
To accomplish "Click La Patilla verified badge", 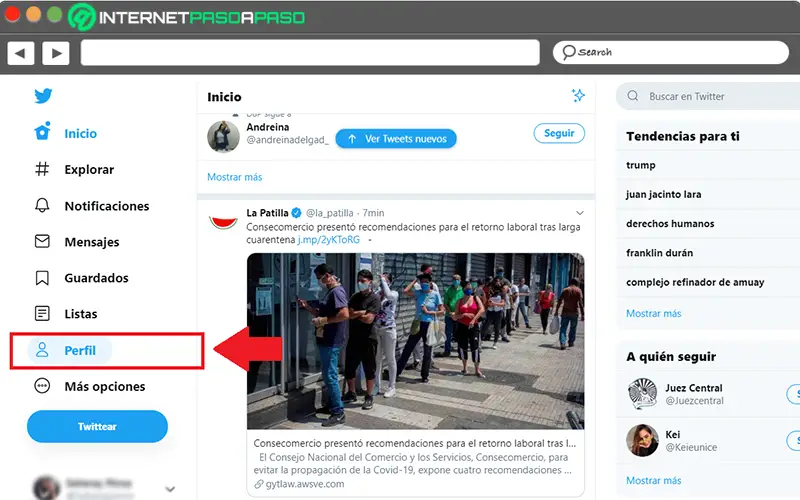I will pos(296,213).
